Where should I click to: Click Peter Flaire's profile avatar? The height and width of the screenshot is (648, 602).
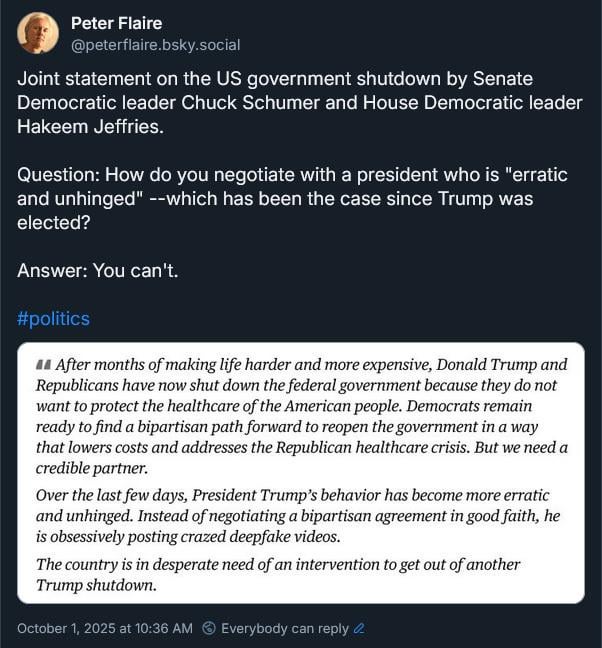click(38, 33)
